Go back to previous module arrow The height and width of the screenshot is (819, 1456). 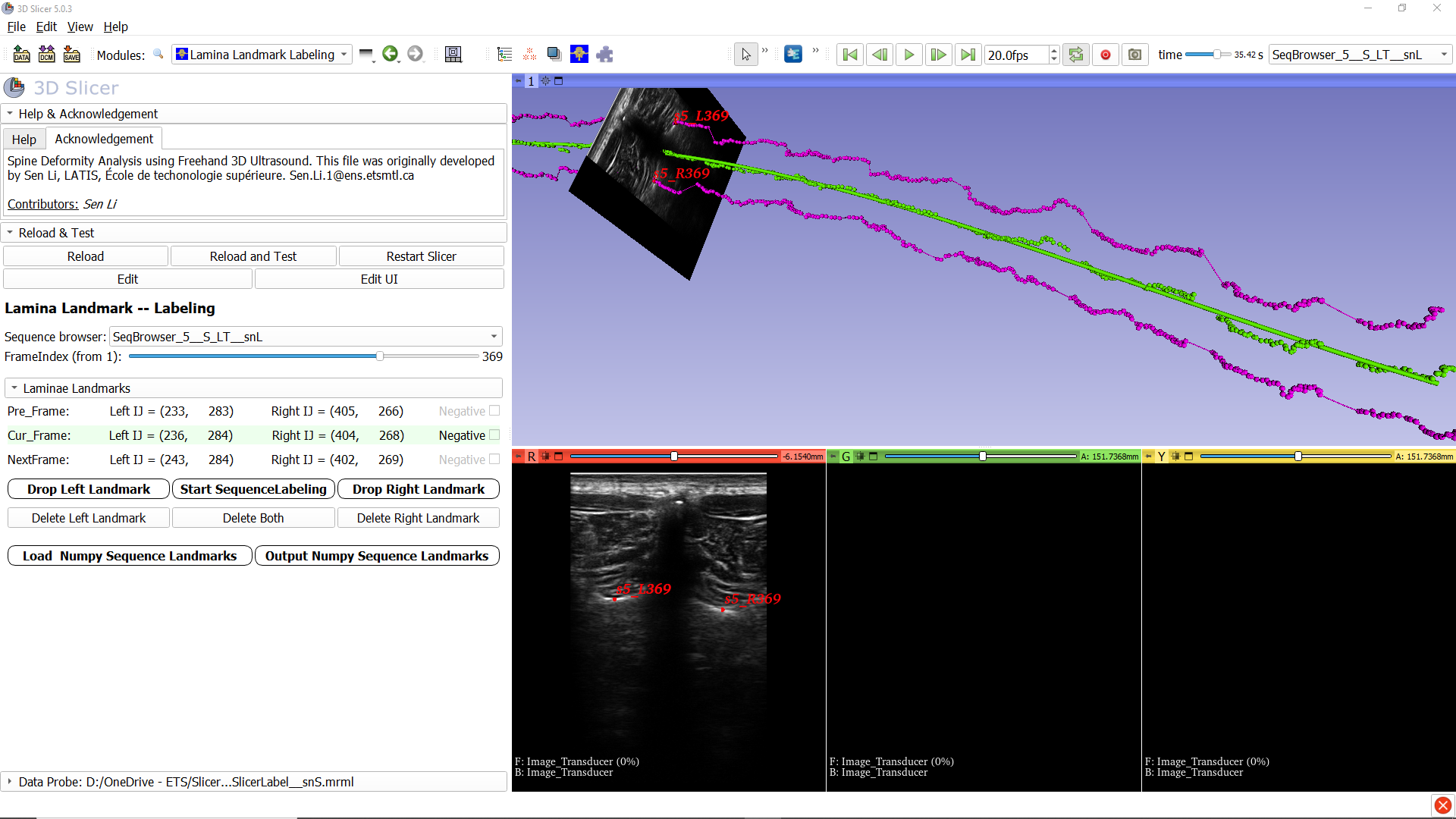click(390, 55)
